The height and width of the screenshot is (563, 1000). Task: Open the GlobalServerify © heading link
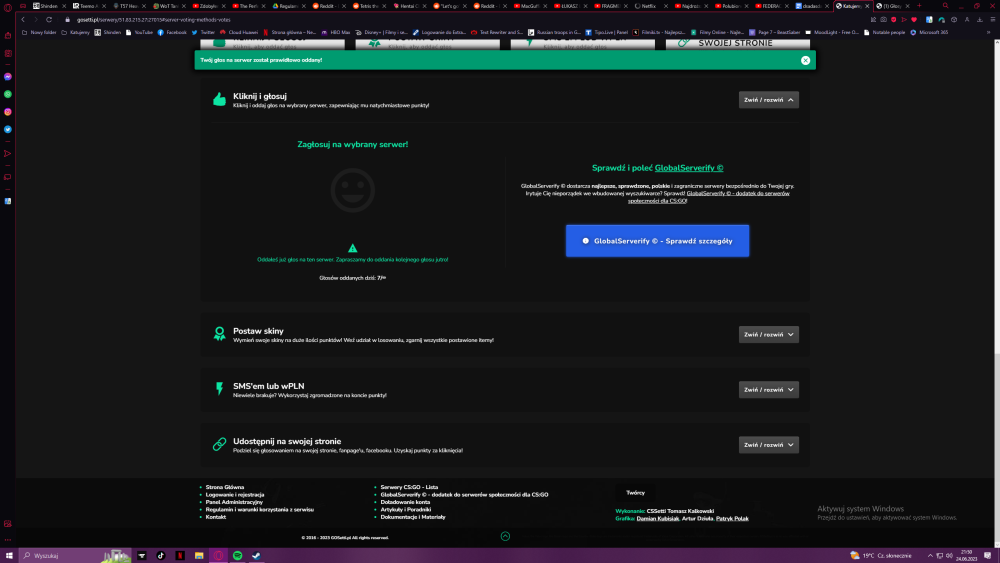coord(689,168)
